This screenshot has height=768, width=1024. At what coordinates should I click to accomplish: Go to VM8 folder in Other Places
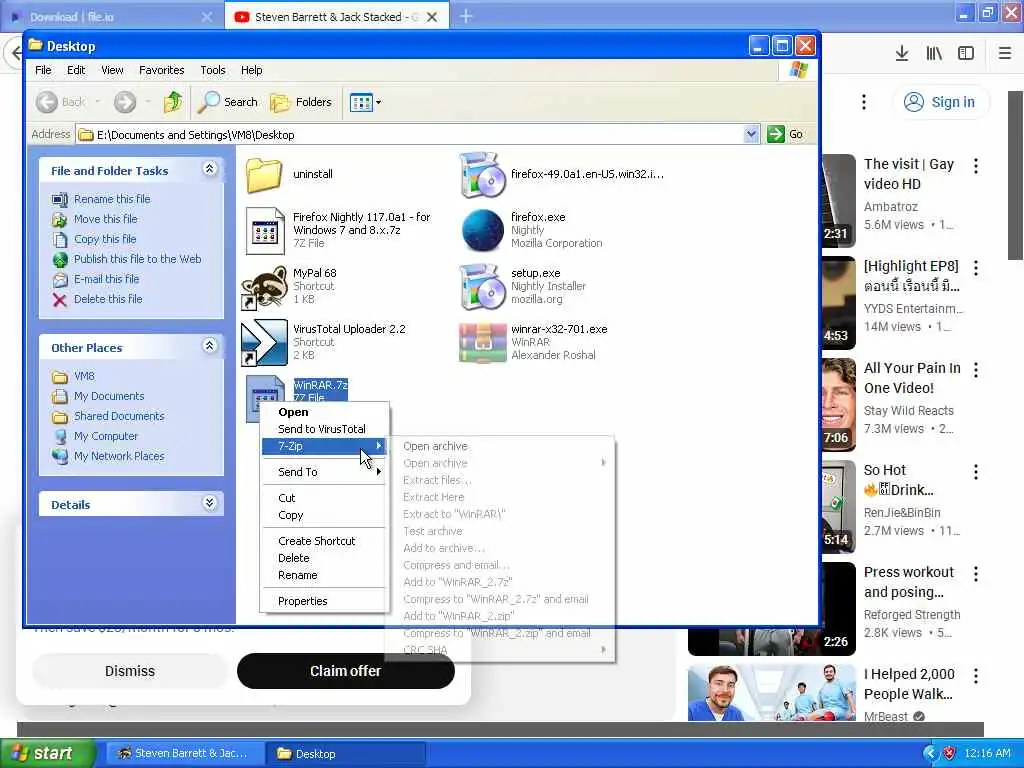(x=84, y=376)
